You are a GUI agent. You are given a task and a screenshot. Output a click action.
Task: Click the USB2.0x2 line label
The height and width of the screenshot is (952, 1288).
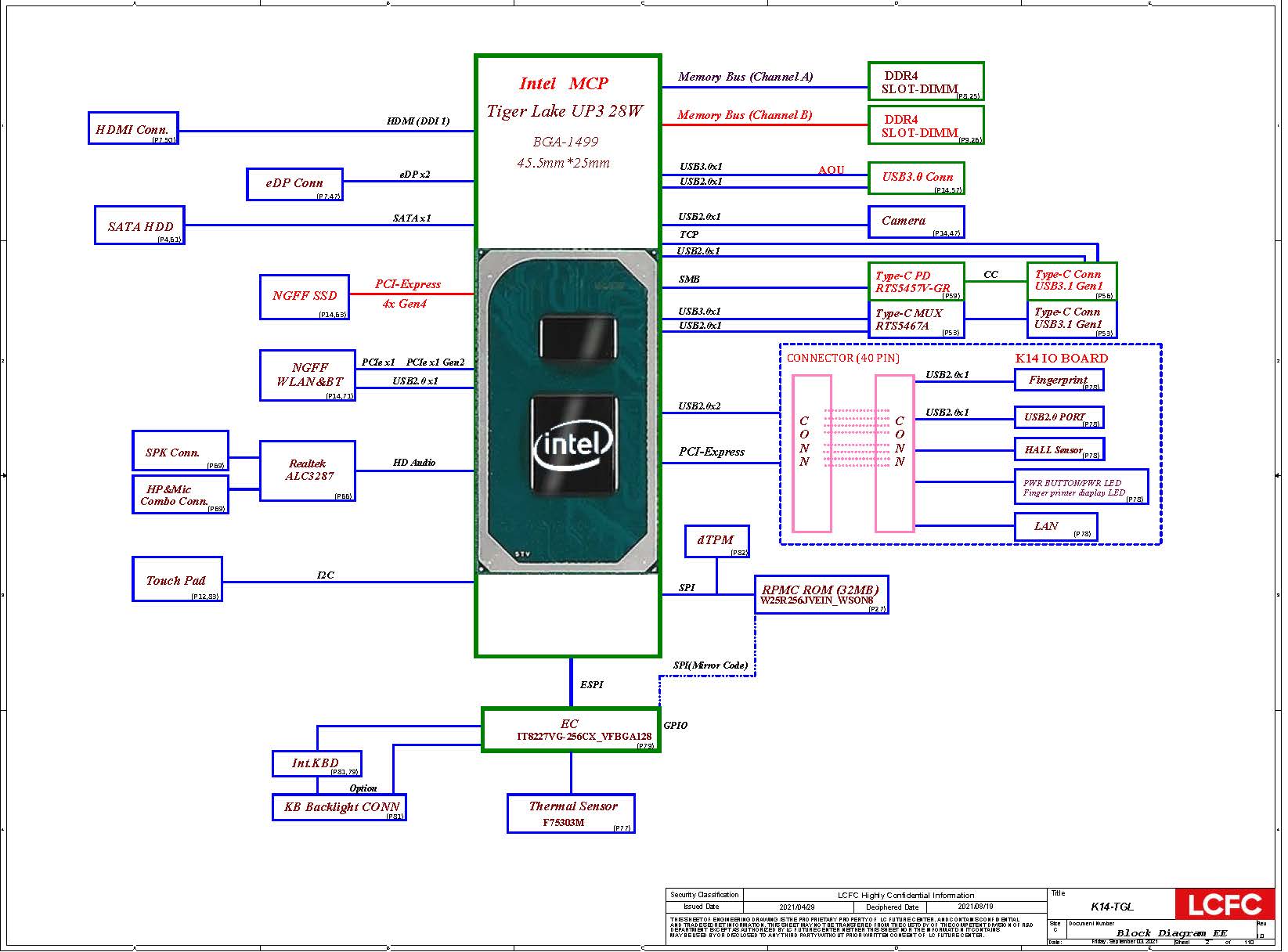pyautogui.click(x=700, y=406)
